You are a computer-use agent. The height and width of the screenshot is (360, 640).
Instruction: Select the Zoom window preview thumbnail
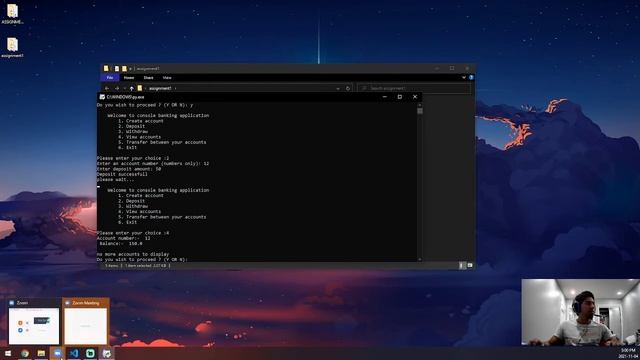pyautogui.click(x=34, y=322)
